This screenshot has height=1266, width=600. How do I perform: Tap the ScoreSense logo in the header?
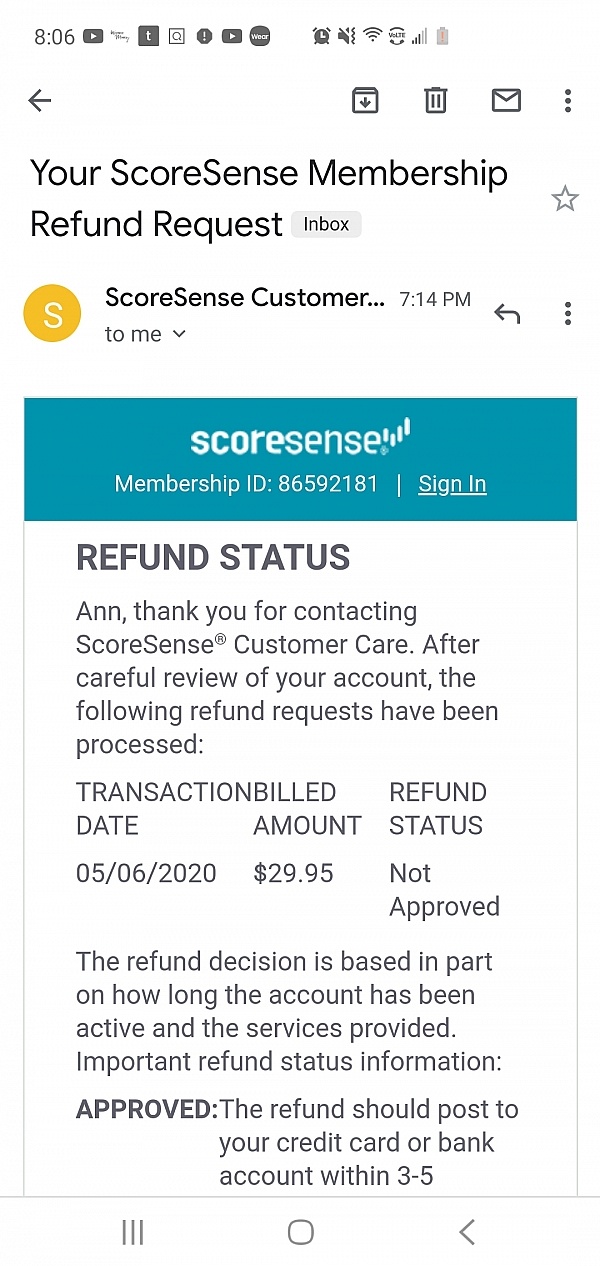pyautogui.click(x=300, y=438)
